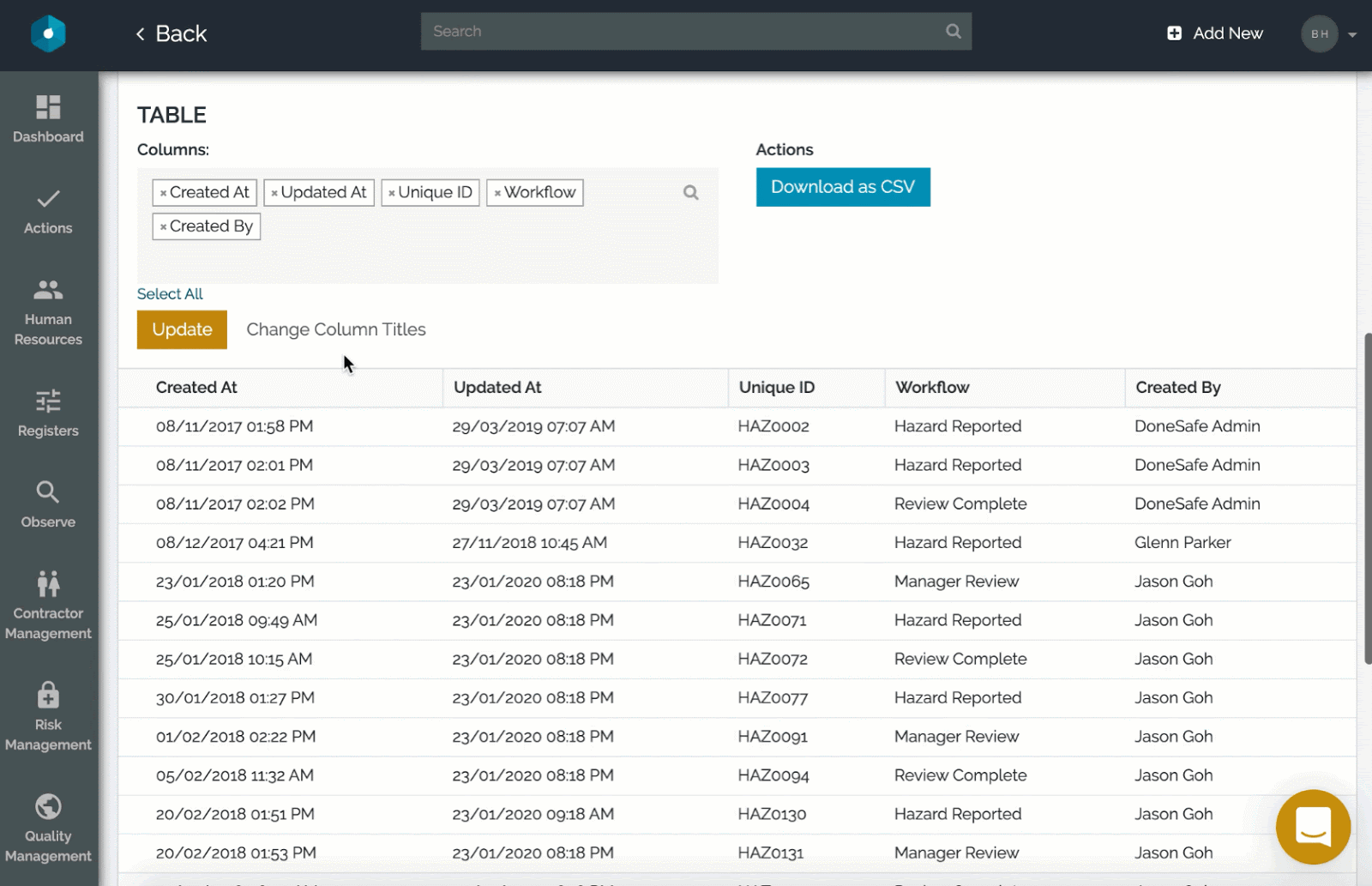Open the columns selector search dropdown
The height and width of the screenshot is (886, 1372).
click(x=690, y=193)
